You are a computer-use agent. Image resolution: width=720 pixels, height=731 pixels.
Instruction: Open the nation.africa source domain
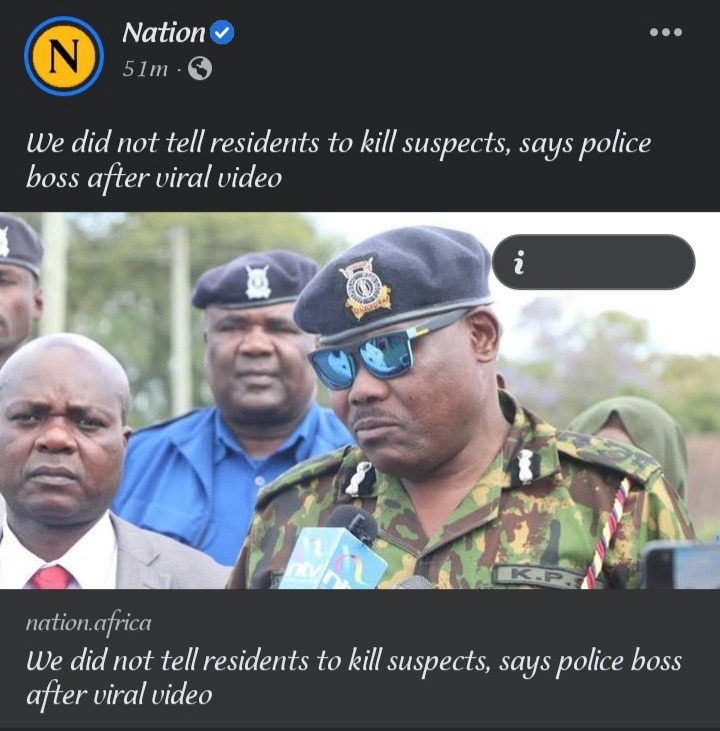point(89,623)
